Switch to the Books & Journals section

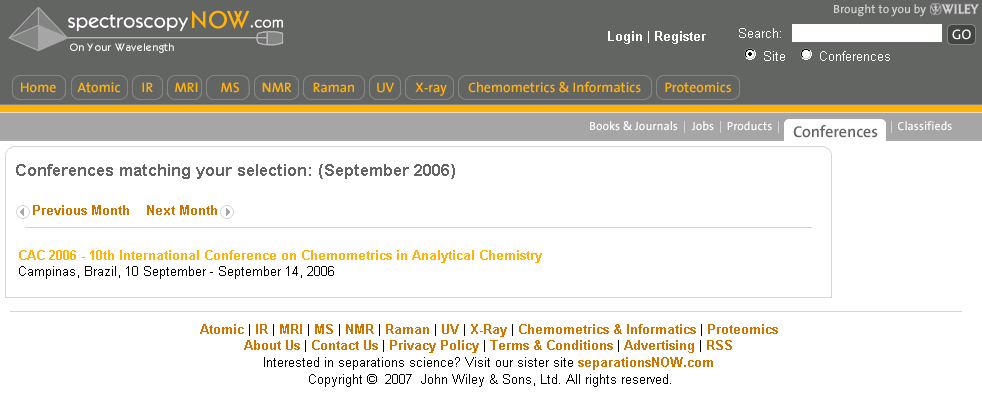click(x=633, y=126)
